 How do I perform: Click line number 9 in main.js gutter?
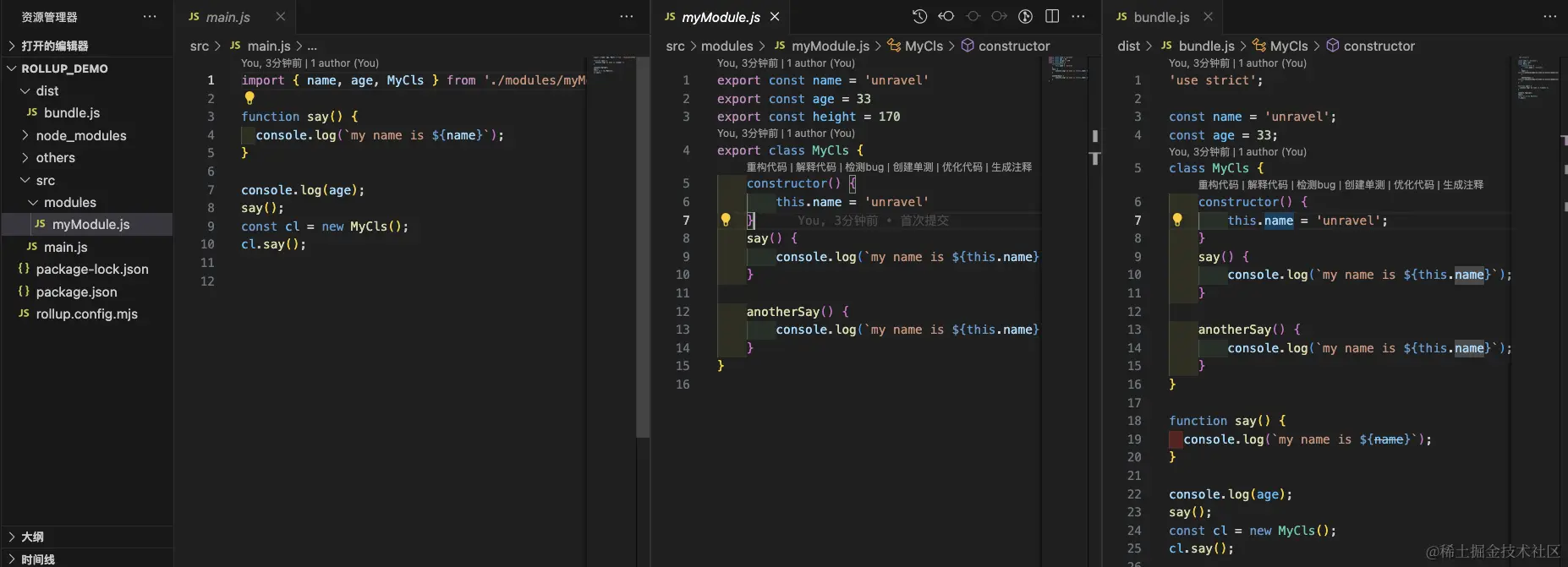(x=211, y=226)
